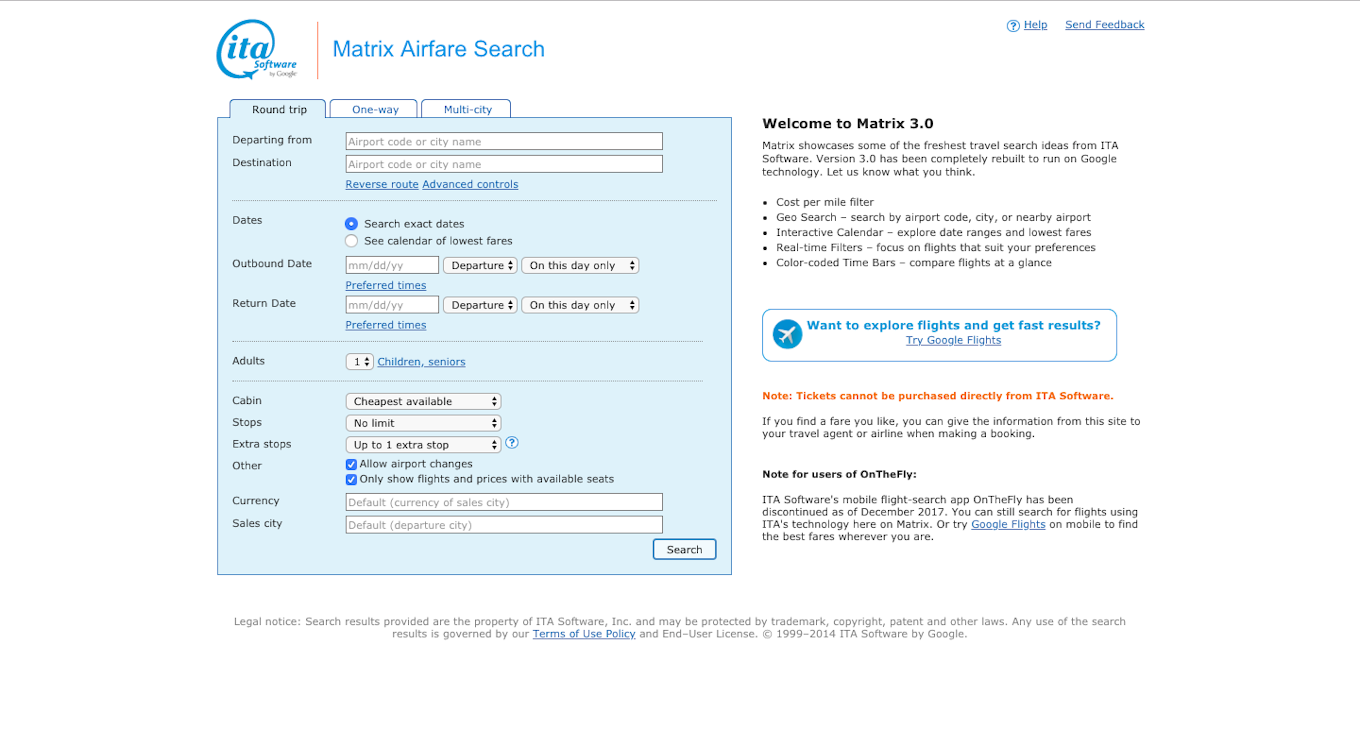Click the airplane icon in Google Flights banner
The height and width of the screenshot is (747, 1360).
[x=788, y=334]
